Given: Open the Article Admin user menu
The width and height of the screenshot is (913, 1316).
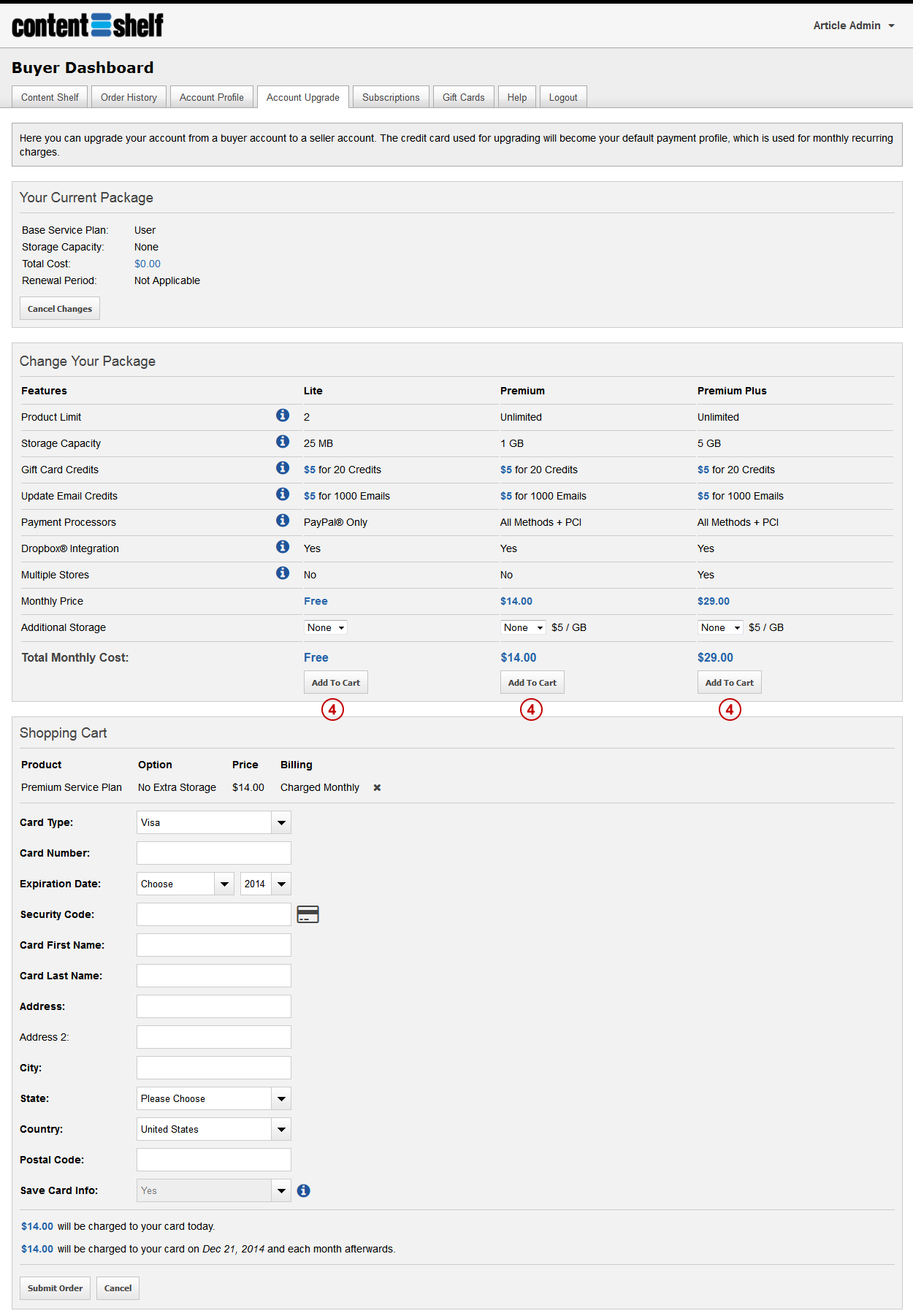Looking at the screenshot, I should point(853,26).
